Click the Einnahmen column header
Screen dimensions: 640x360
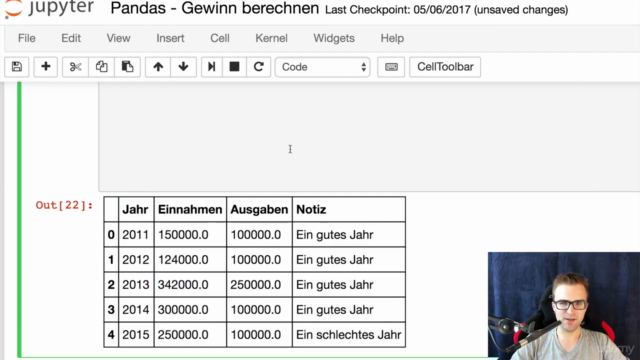tap(190, 209)
